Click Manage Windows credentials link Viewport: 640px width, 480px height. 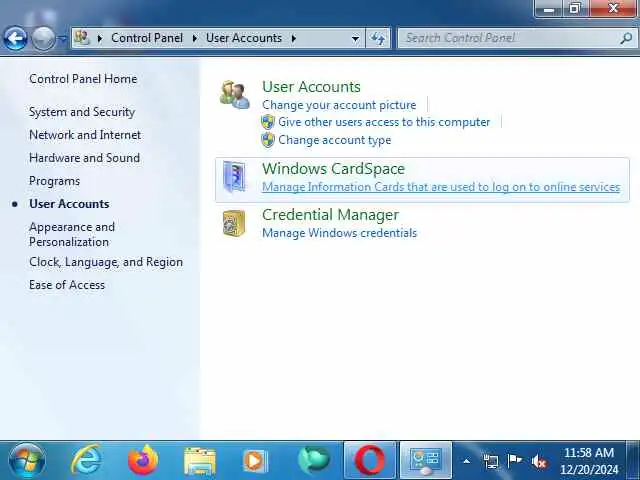point(340,233)
